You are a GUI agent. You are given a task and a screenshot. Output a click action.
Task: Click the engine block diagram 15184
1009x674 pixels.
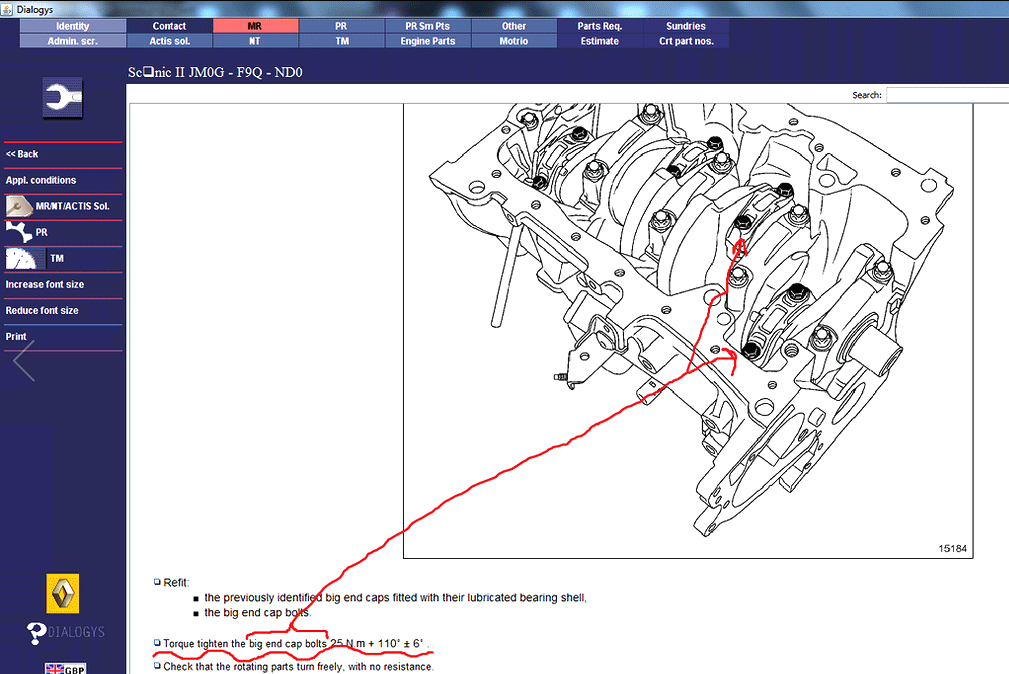tap(688, 331)
